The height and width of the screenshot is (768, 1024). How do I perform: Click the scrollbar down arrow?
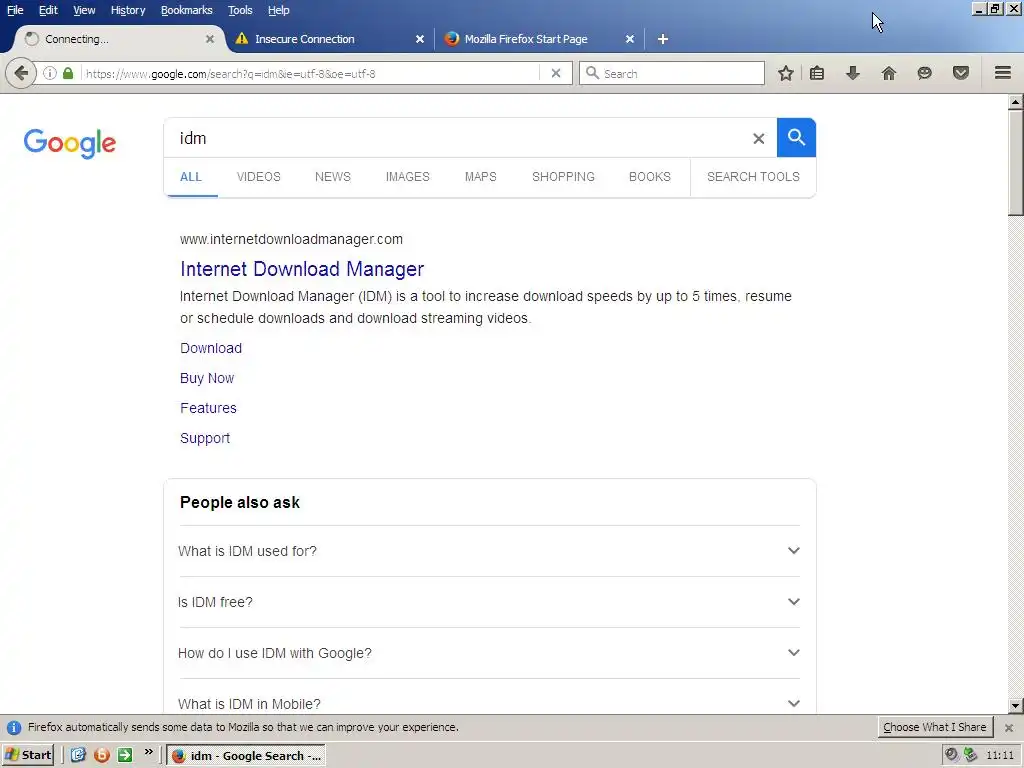pyautogui.click(x=1015, y=705)
